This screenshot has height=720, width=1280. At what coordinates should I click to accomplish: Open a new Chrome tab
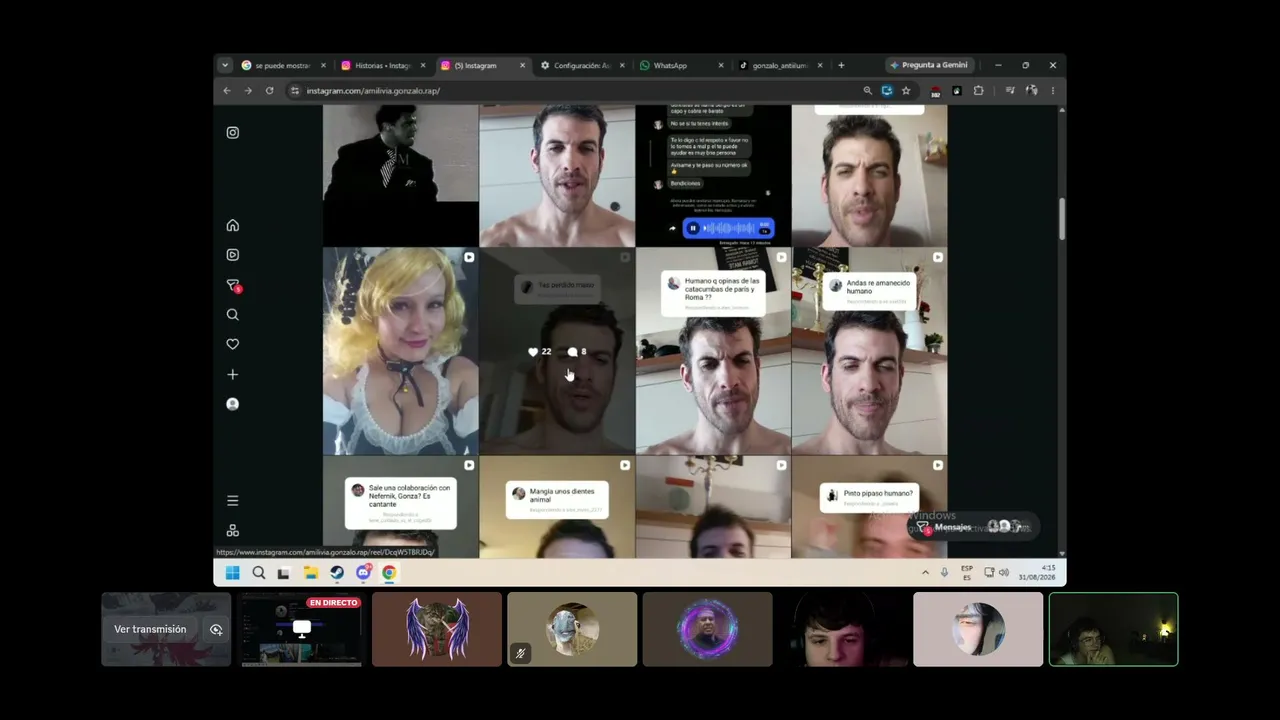841,66
